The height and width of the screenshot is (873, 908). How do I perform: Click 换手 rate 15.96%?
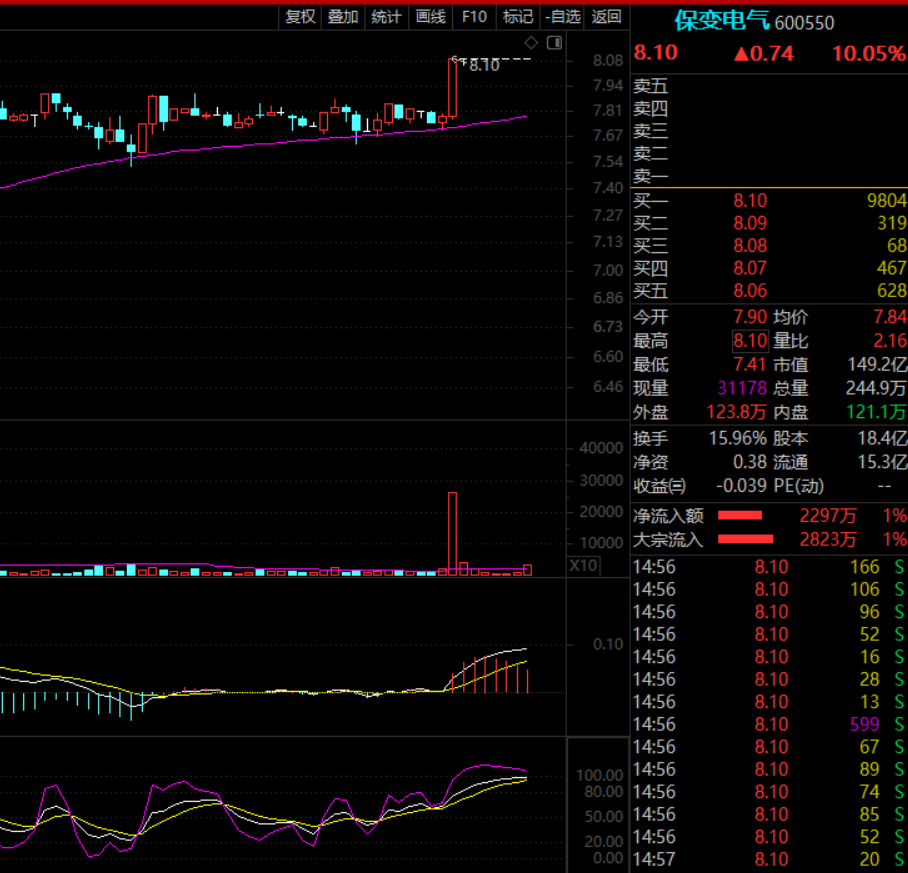(x=738, y=438)
